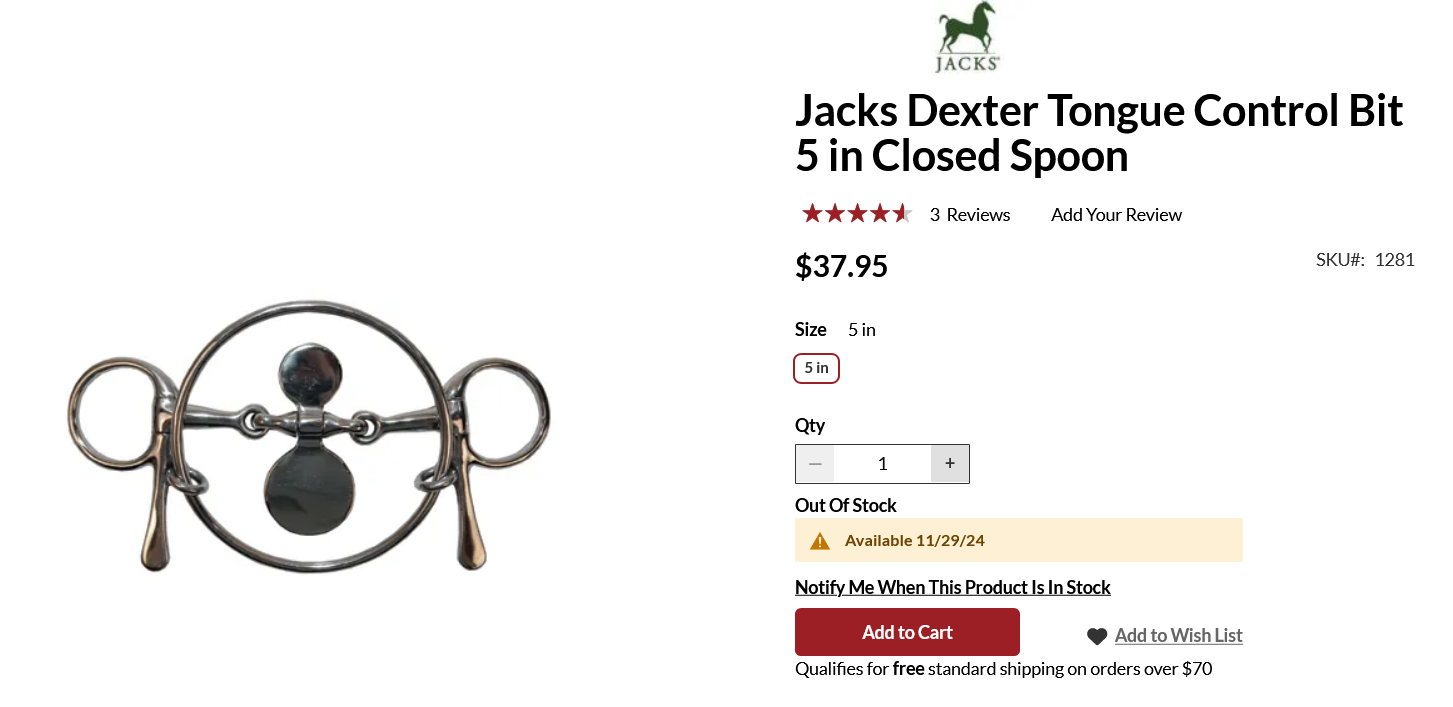Open the 3 Reviews link

[x=970, y=215]
